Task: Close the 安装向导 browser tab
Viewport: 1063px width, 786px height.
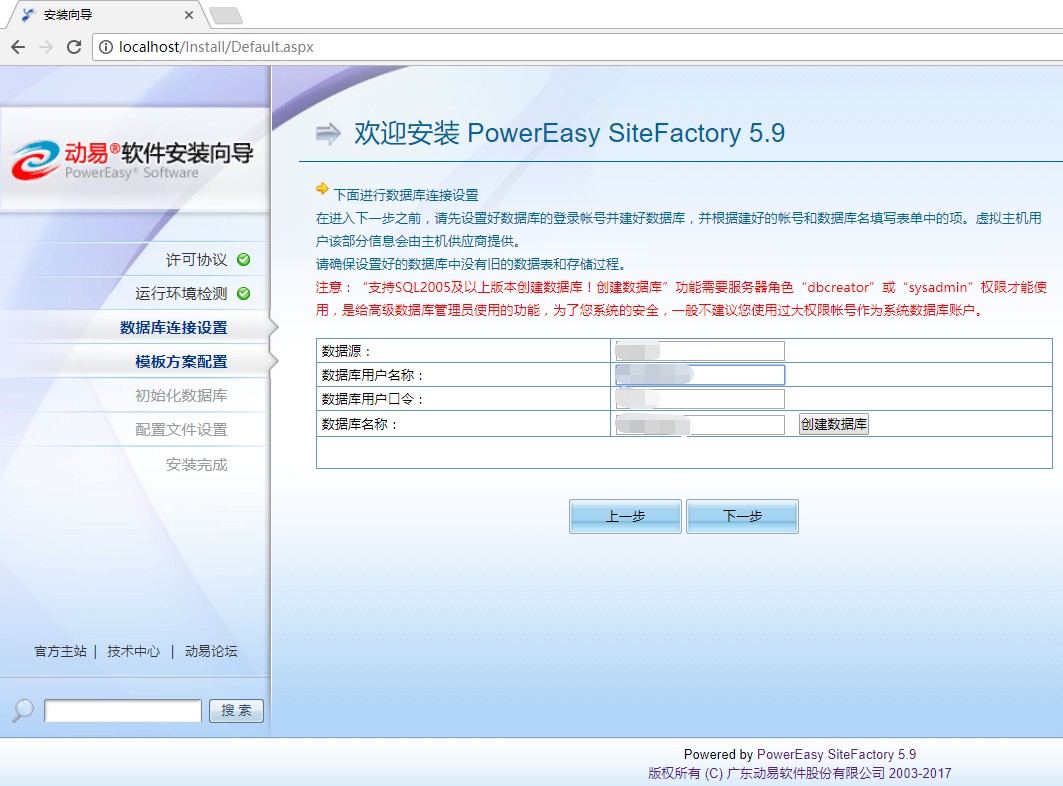Action: coord(189,15)
